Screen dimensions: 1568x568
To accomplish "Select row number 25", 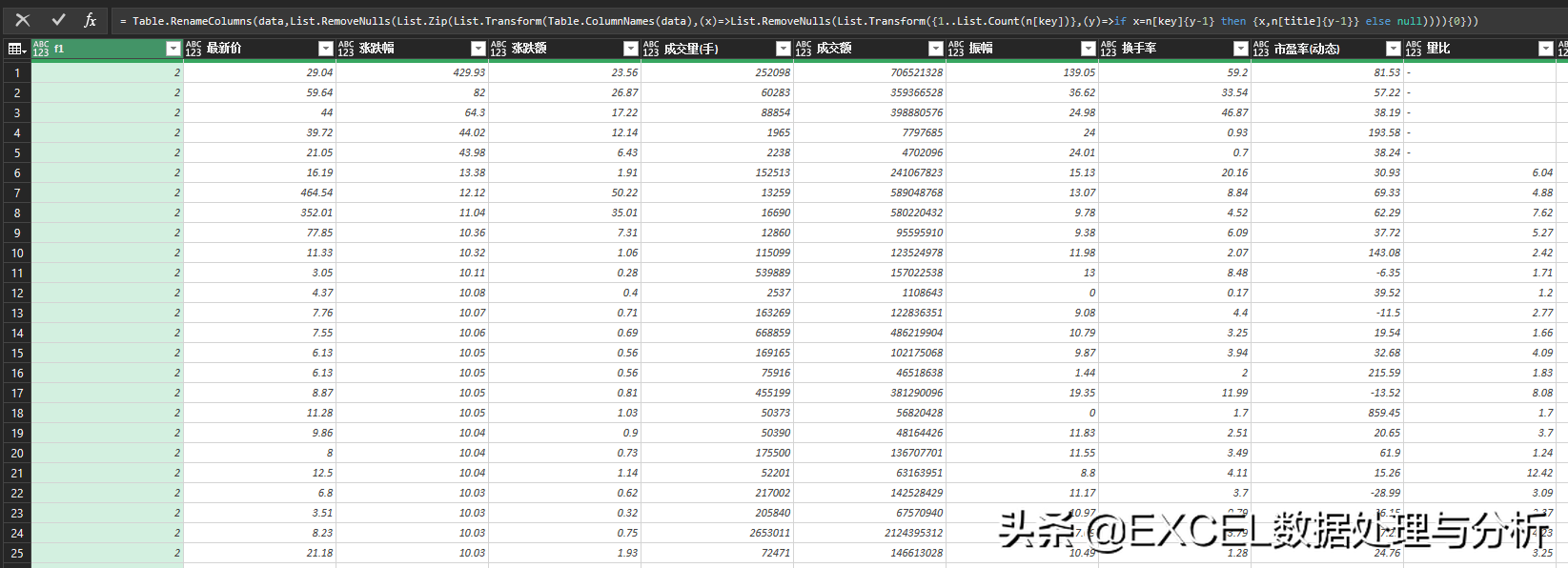I will click(x=16, y=553).
